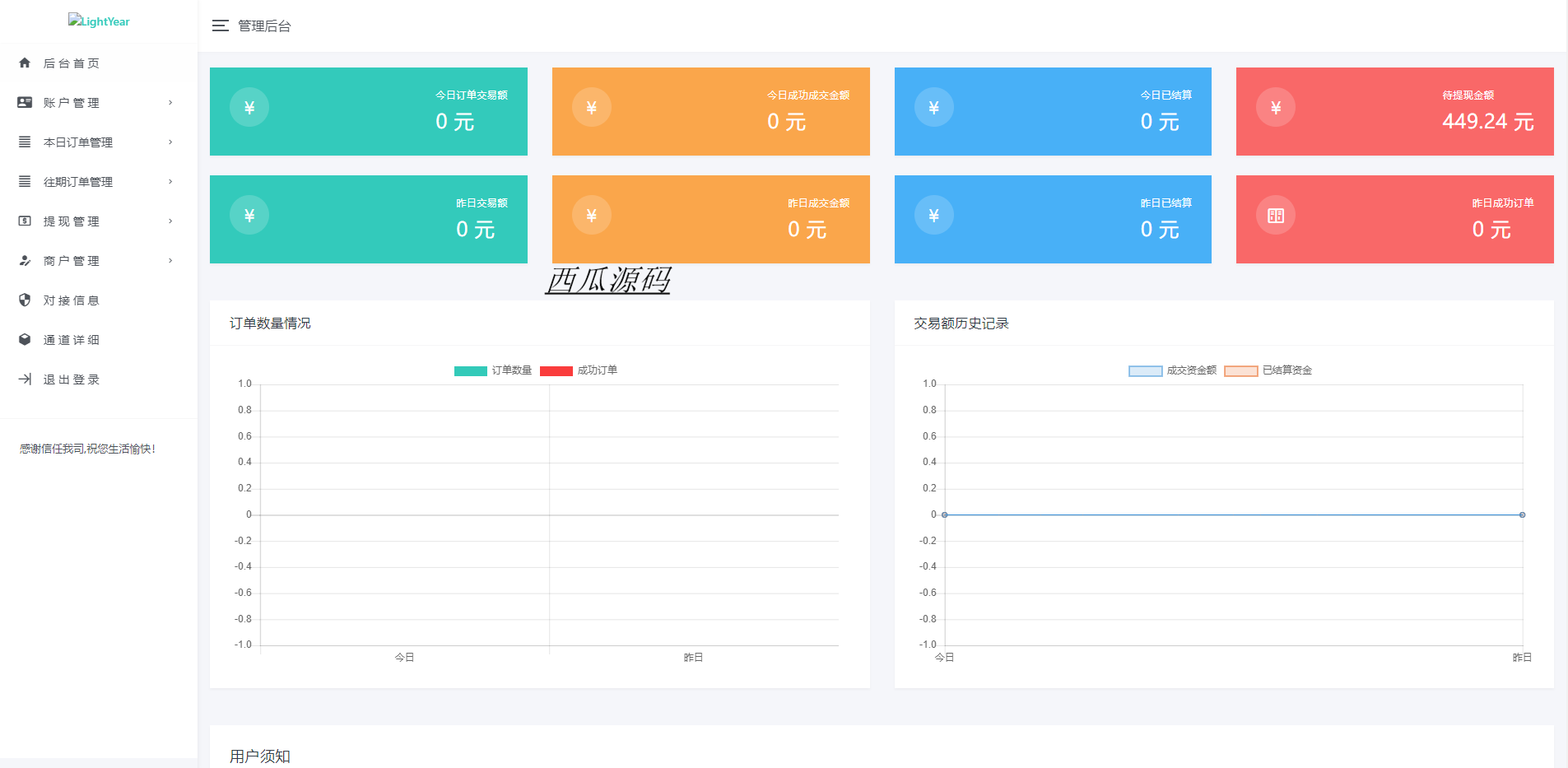Image resolution: width=1568 pixels, height=768 pixels.
Task: Click the 今日订单交易额 statistics card
Action: pyautogui.click(x=368, y=111)
